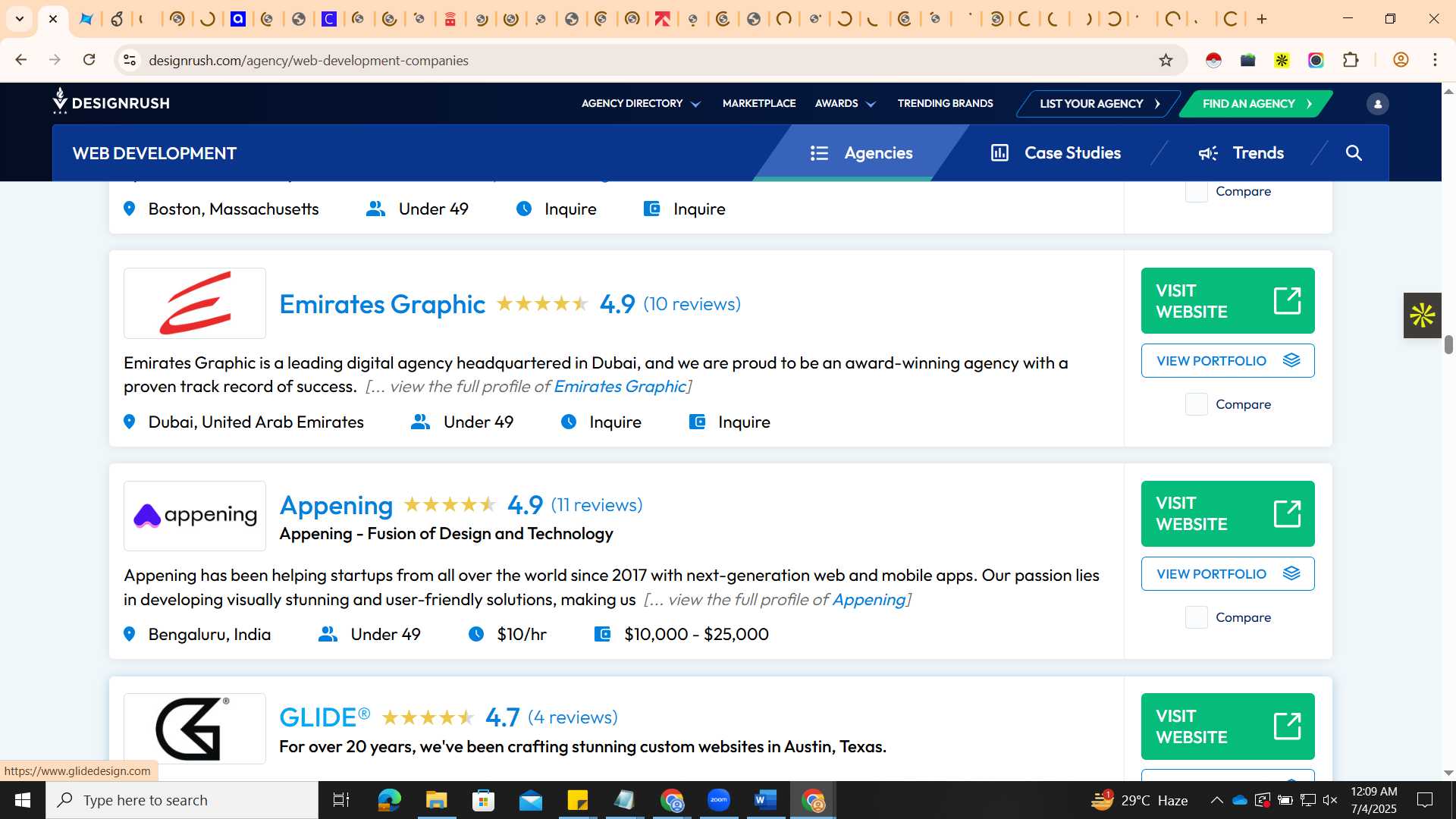Viewport: 1456px width, 819px height.
Task: Reload the page
Action: pos(89,60)
